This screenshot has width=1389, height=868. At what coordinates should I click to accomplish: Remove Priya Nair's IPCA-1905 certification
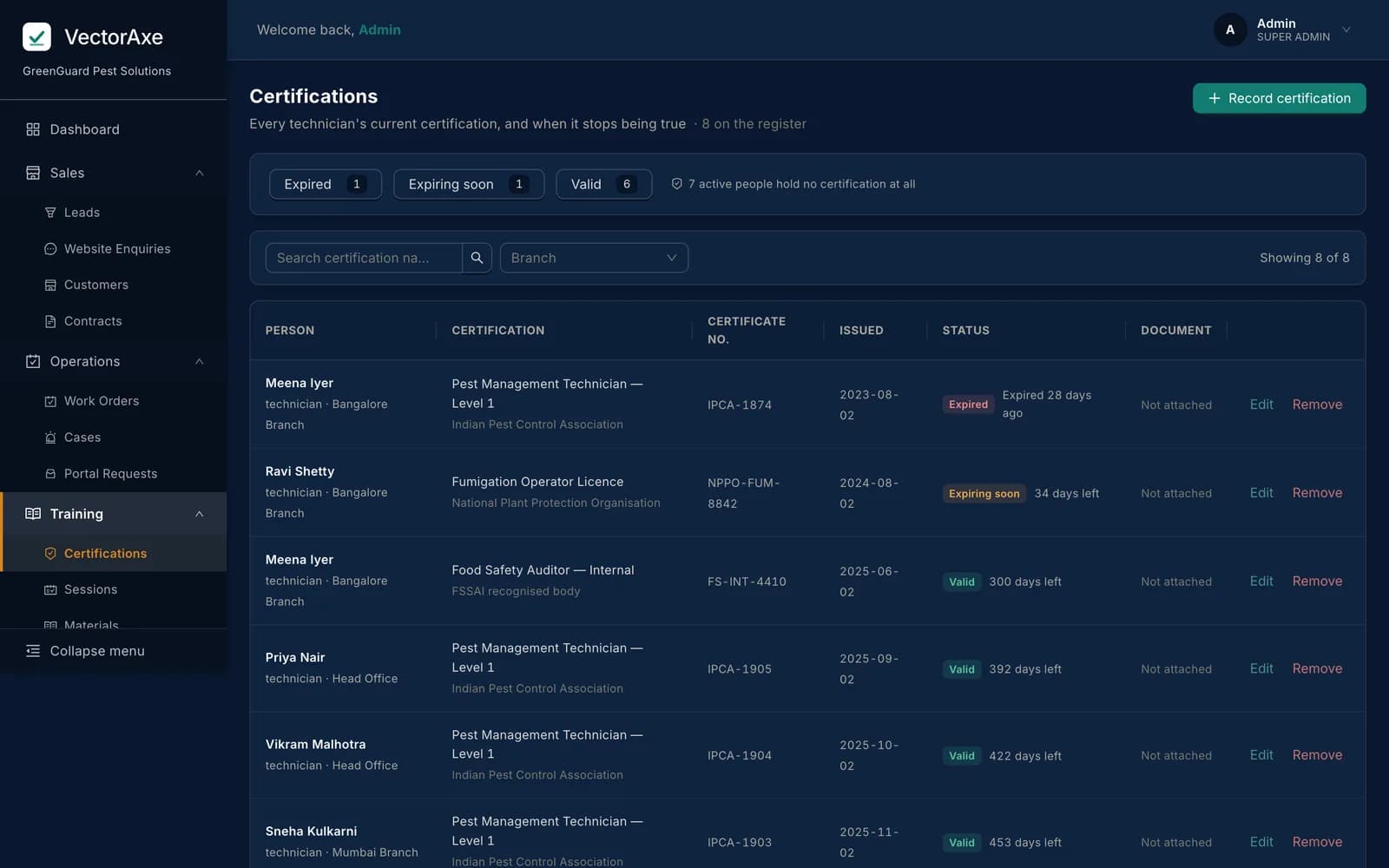[1317, 668]
